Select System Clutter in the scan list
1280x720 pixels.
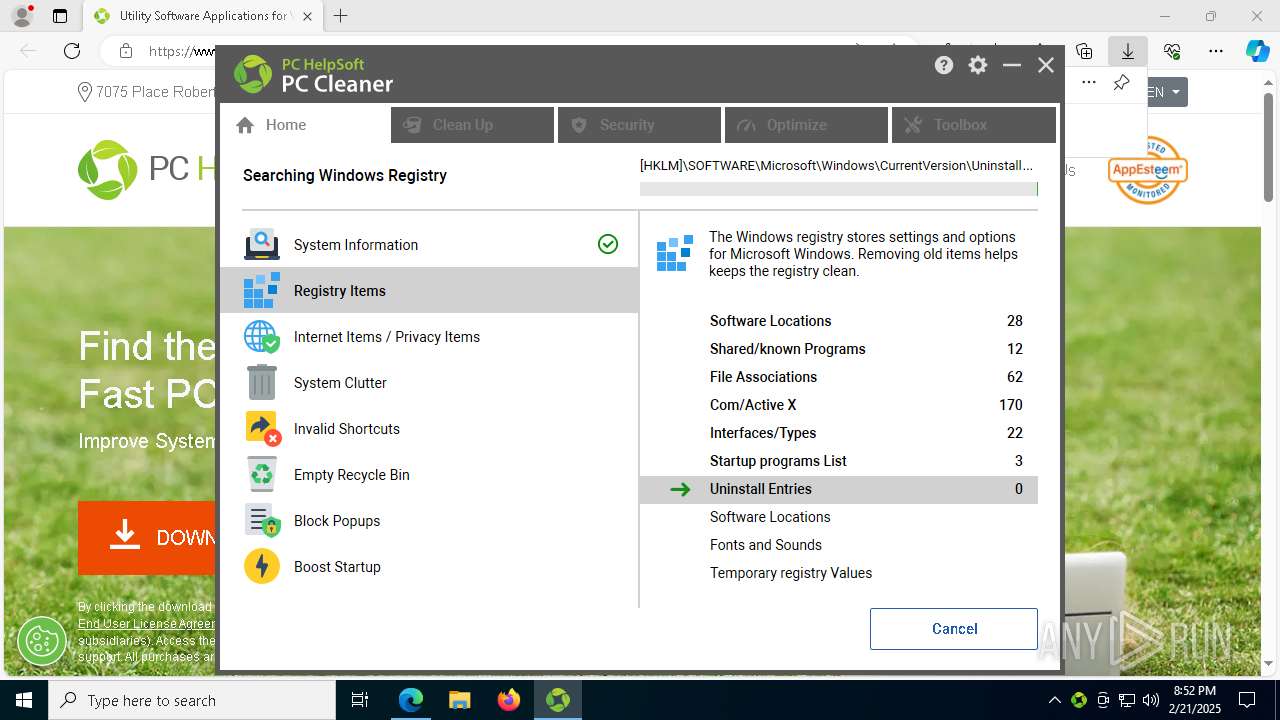429,383
